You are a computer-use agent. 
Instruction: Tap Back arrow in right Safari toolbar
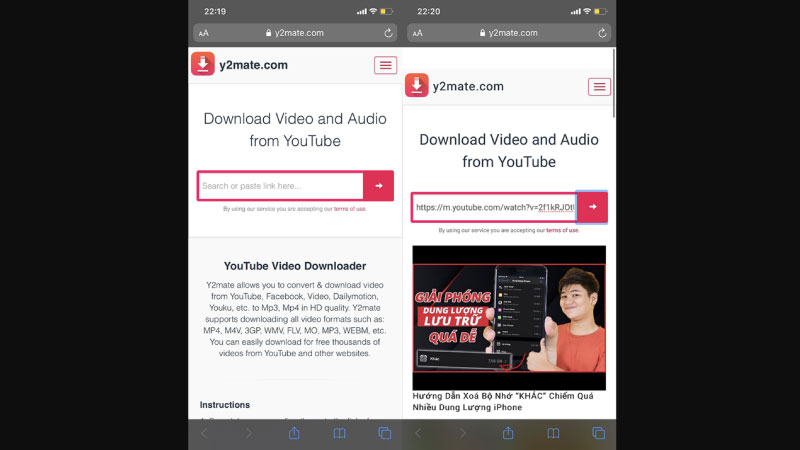[418, 433]
